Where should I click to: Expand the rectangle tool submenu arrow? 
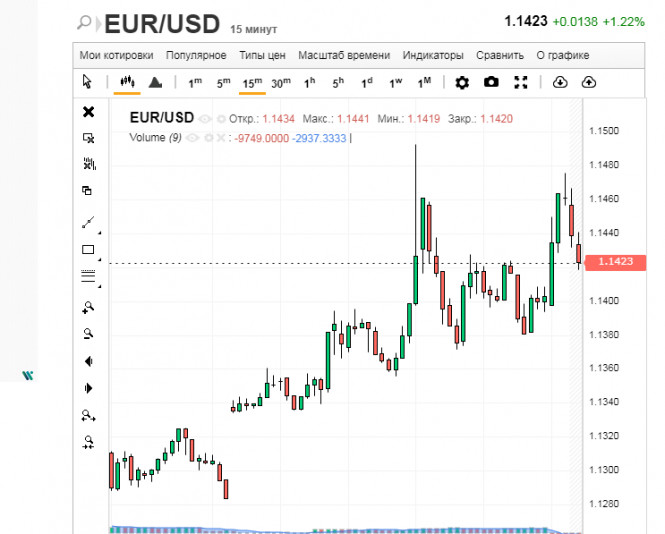pyautogui.click(x=100, y=260)
